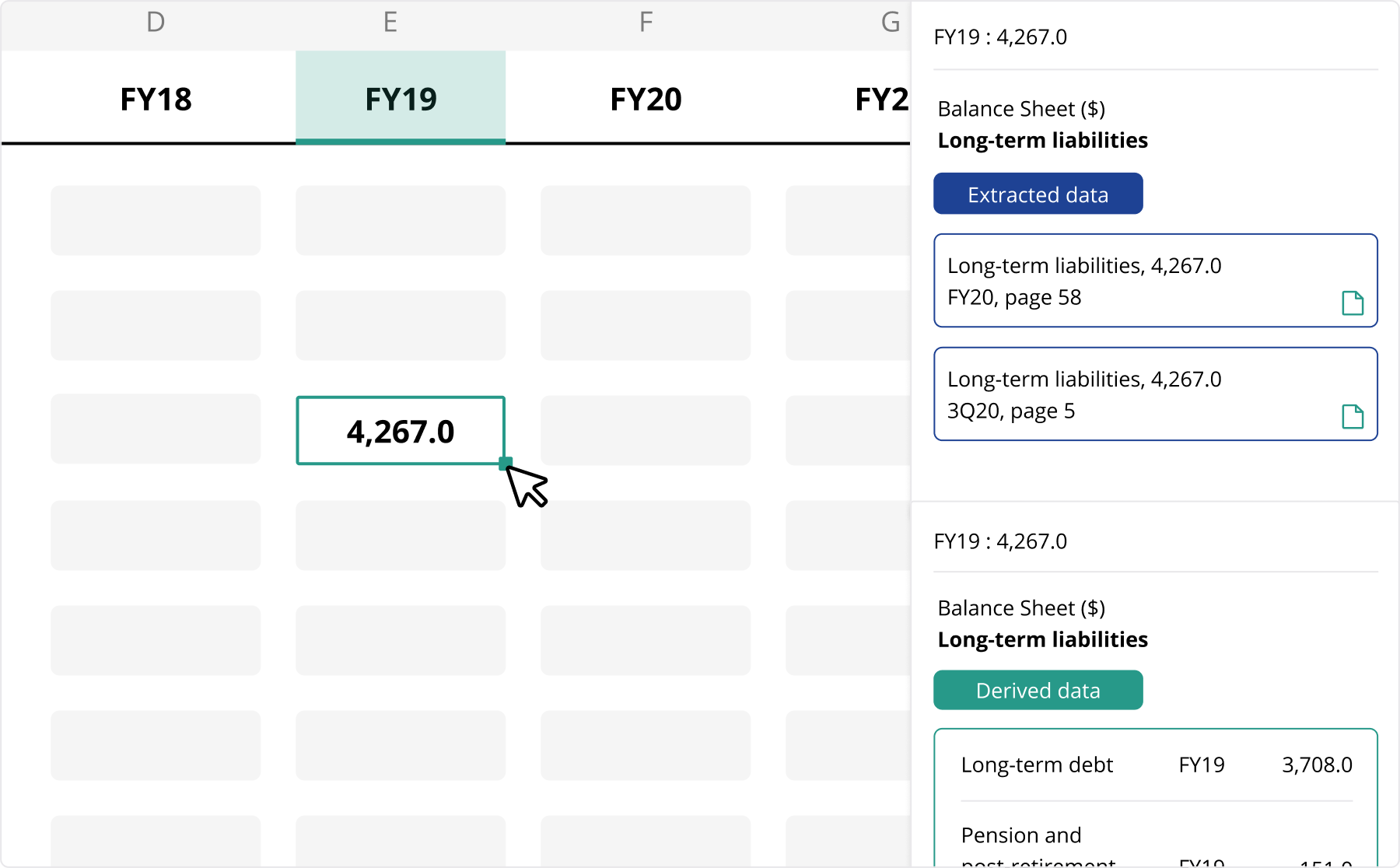Open document icon for FY20 page 58
This screenshot has width=1400, height=868.
pos(1353,303)
